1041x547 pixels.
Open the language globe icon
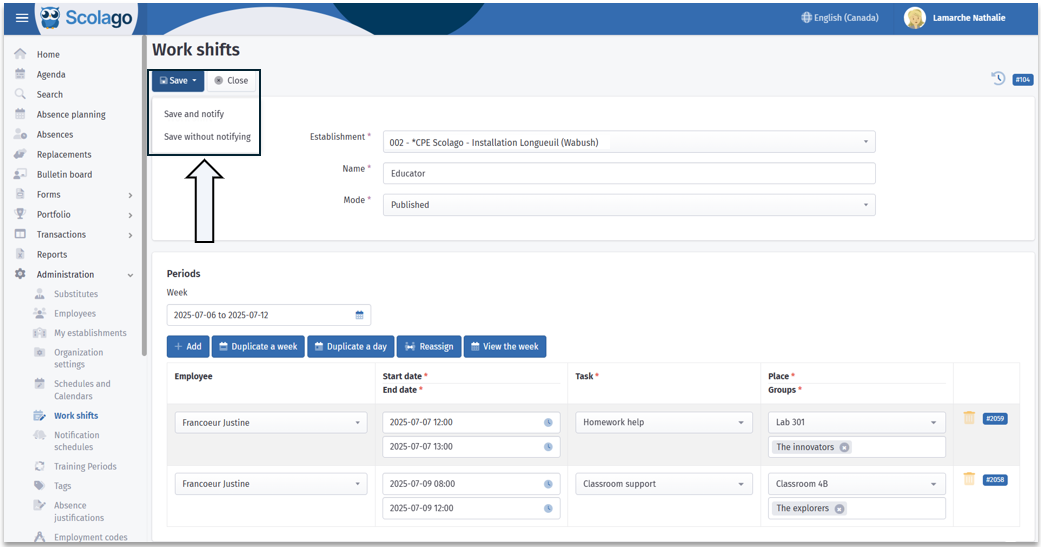(x=806, y=18)
